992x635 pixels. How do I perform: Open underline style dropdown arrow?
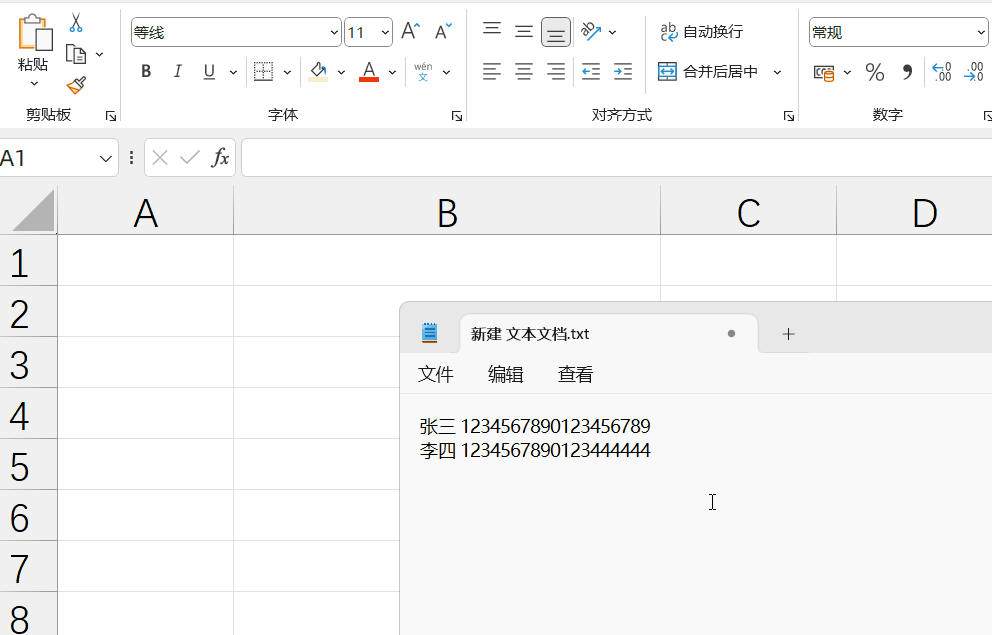(x=233, y=72)
